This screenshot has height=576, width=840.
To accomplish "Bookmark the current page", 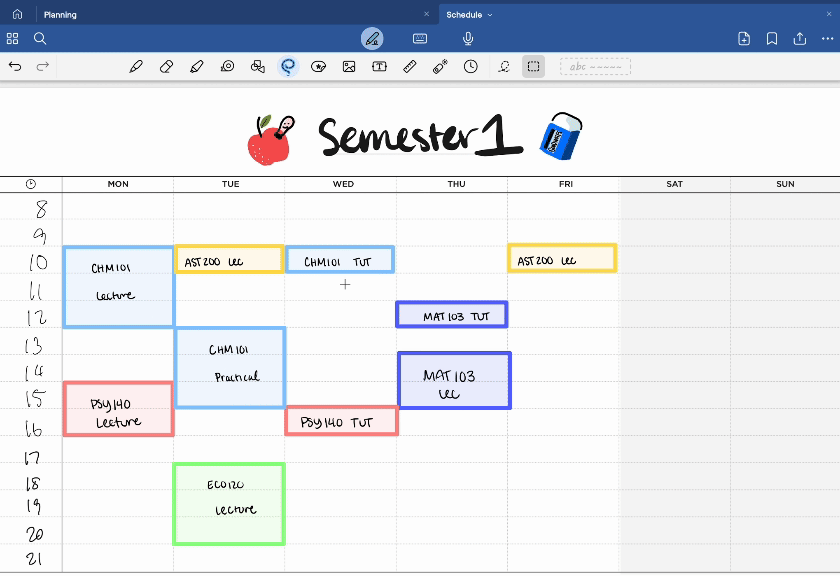I will [772, 39].
